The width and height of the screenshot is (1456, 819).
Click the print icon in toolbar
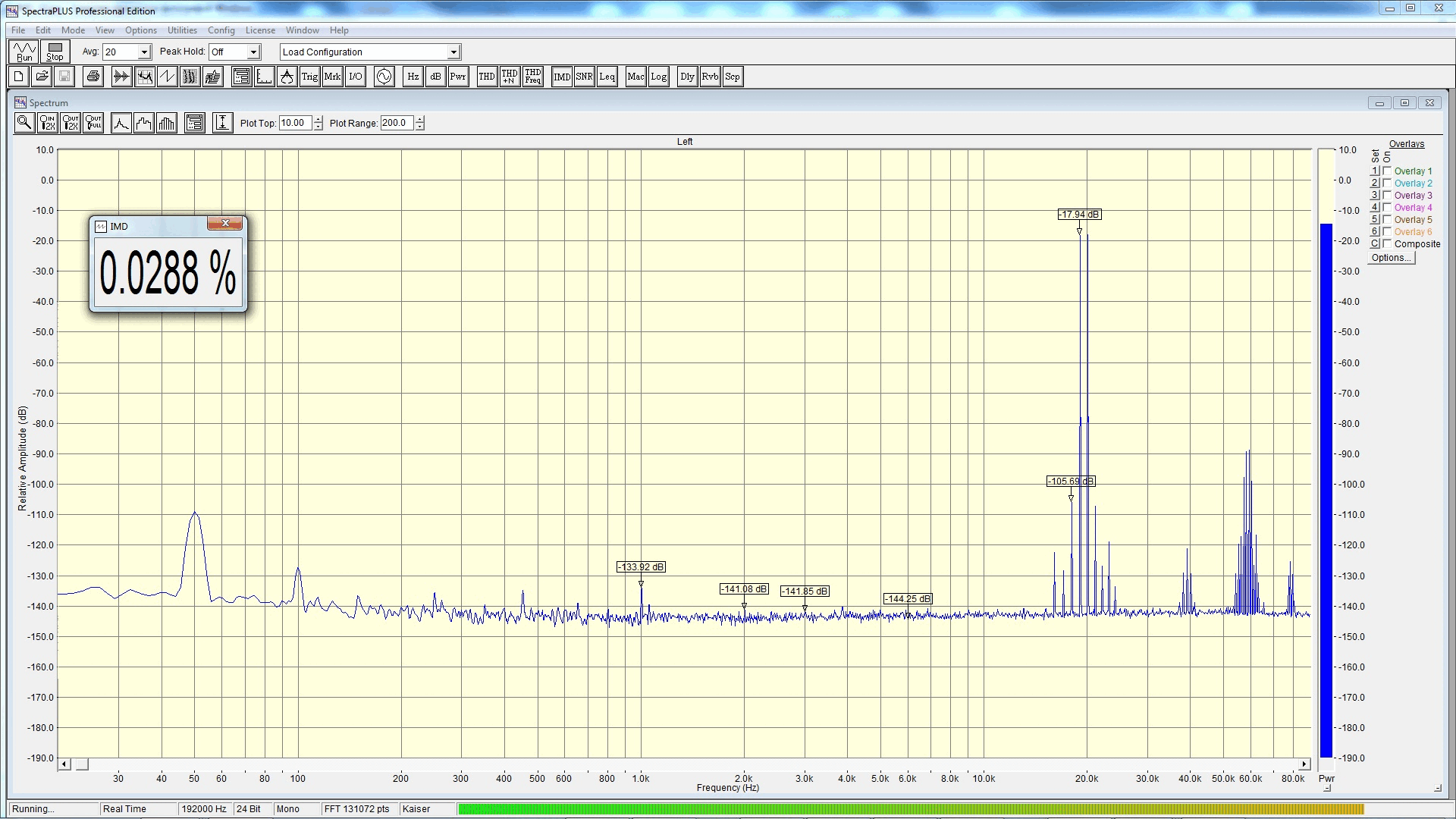point(93,77)
